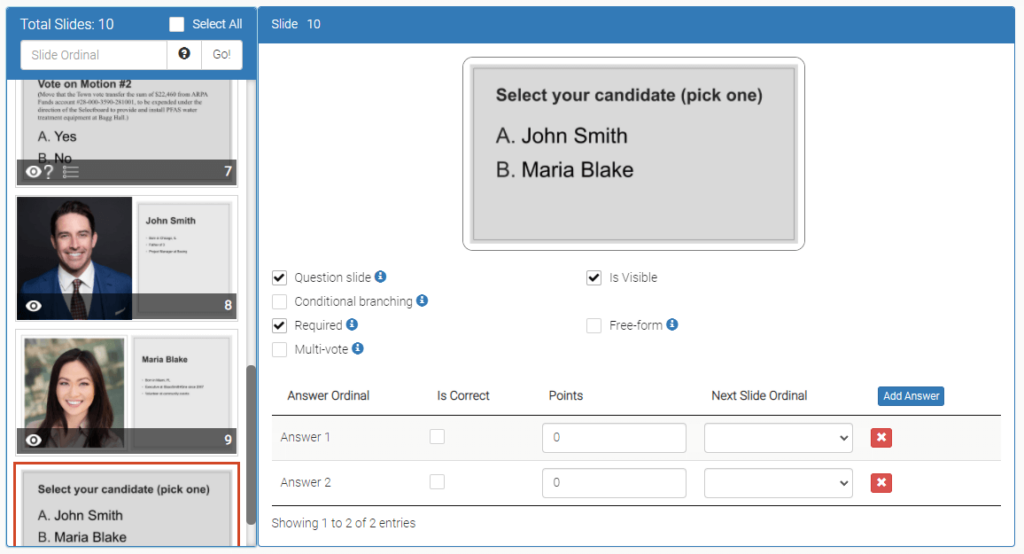This screenshot has width=1024, height=554.
Task: Click the Slide Ordinal input field
Action: (93, 55)
